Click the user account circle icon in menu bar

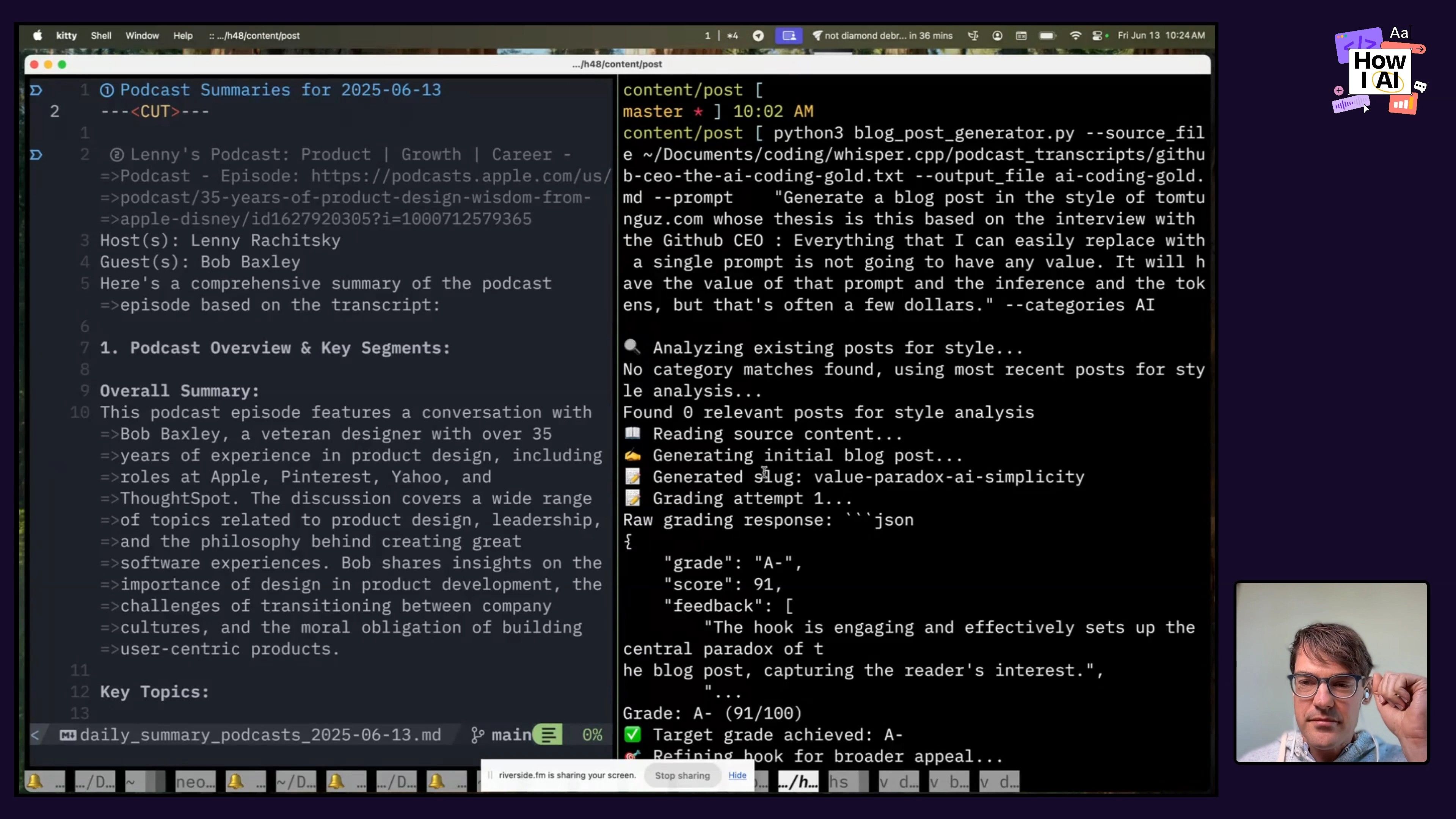(x=997, y=36)
